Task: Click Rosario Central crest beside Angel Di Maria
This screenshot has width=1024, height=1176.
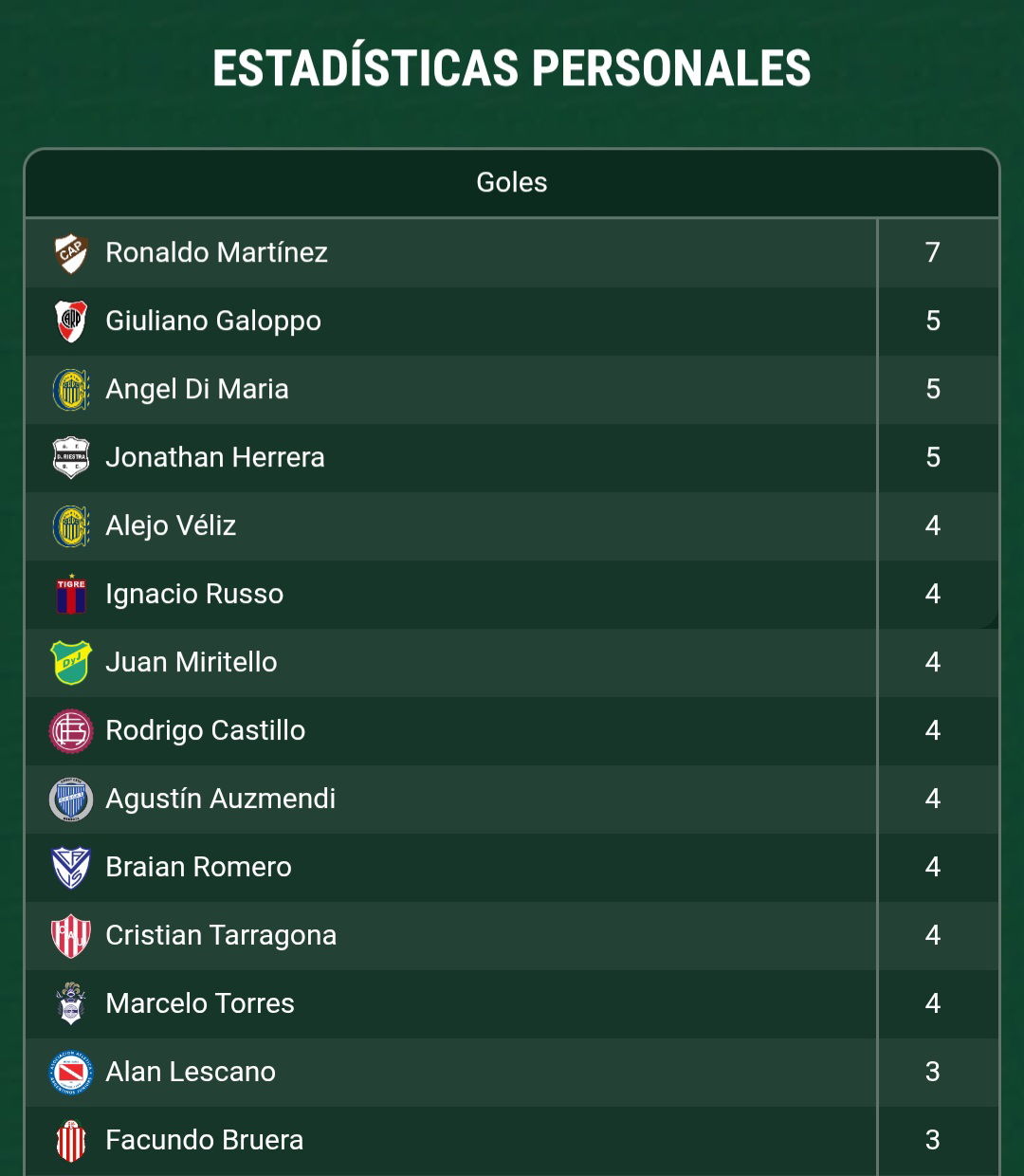Action: click(x=71, y=390)
